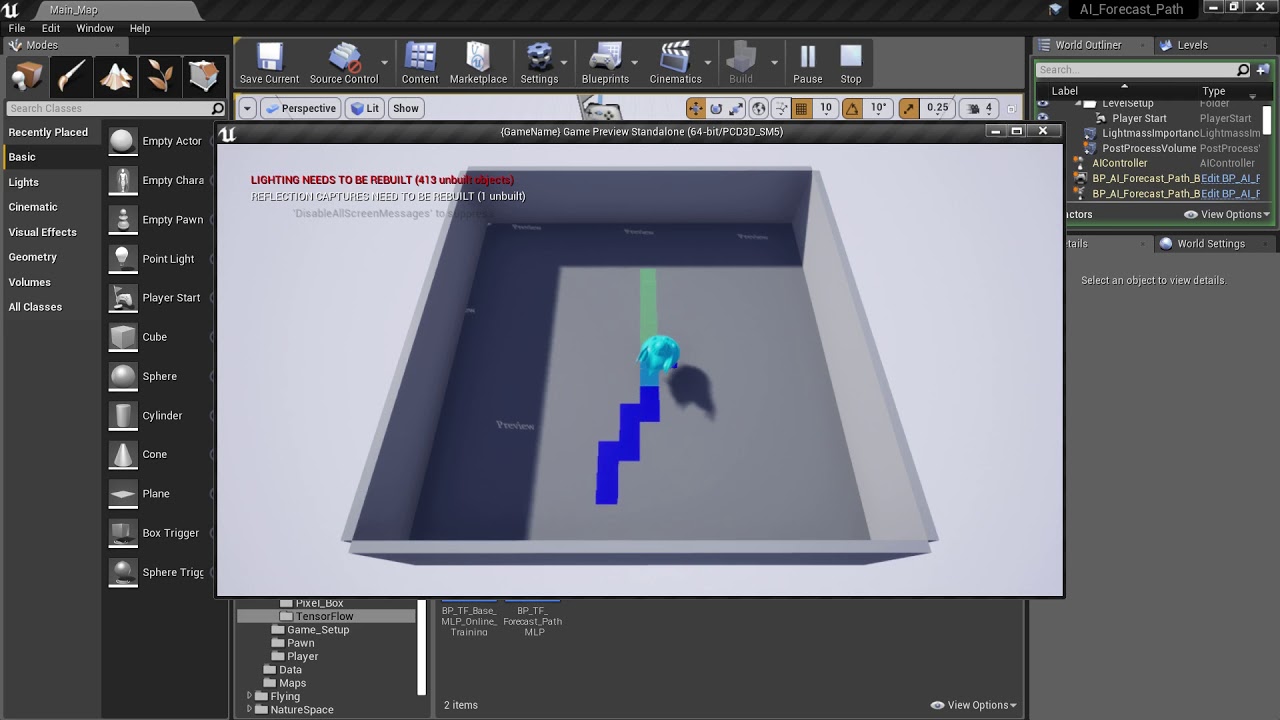Select the Geometry Editing mode icon
The height and width of the screenshot is (720, 1280).
204,76
